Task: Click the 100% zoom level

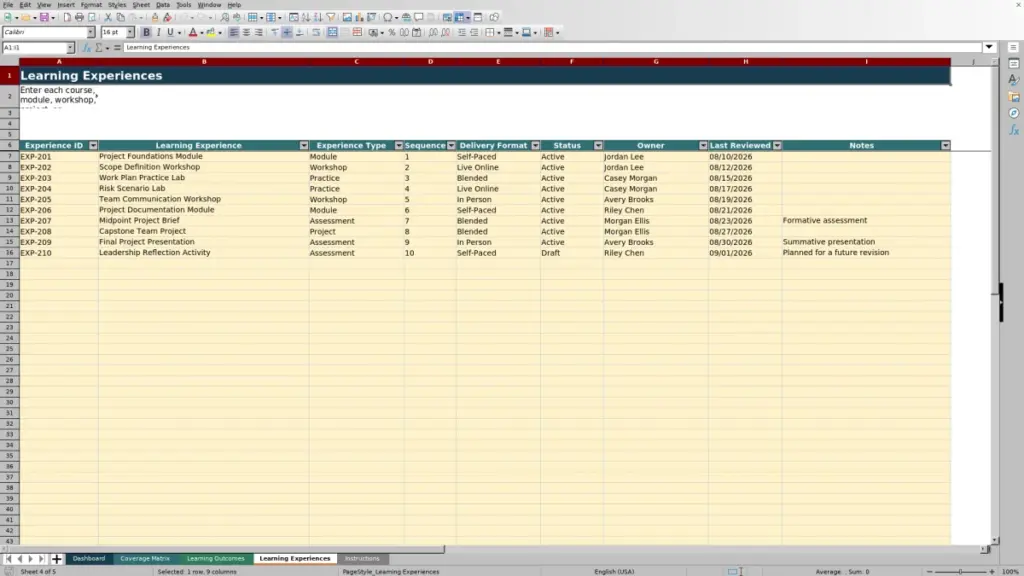Action: coord(1010,572)
